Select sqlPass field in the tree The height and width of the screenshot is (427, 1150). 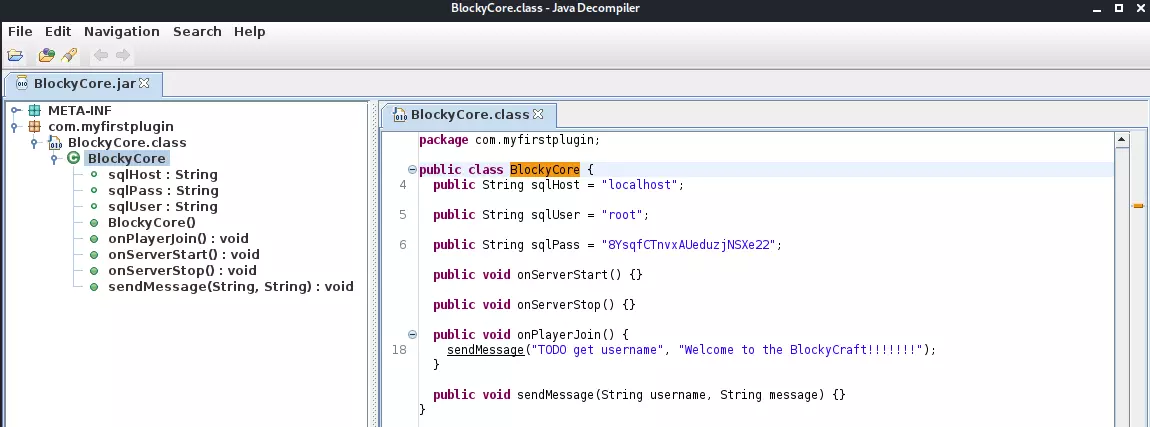[x=162, y=190]
